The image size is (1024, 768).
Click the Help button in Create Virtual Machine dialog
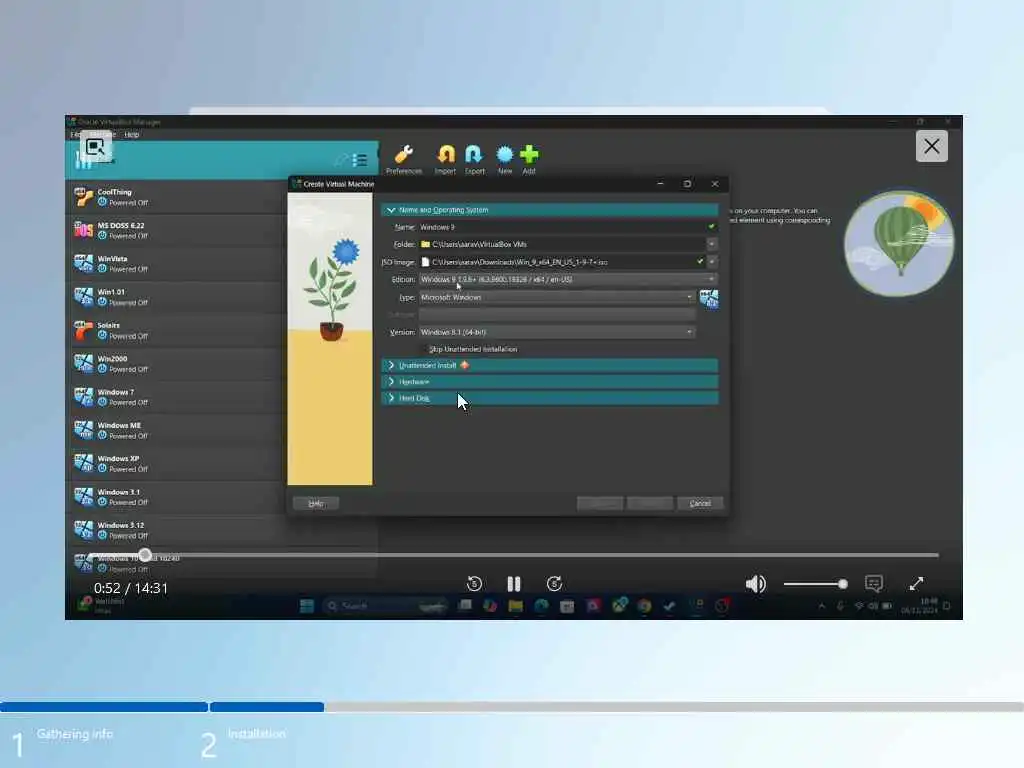pyautogui.click(x=315, y=504)
